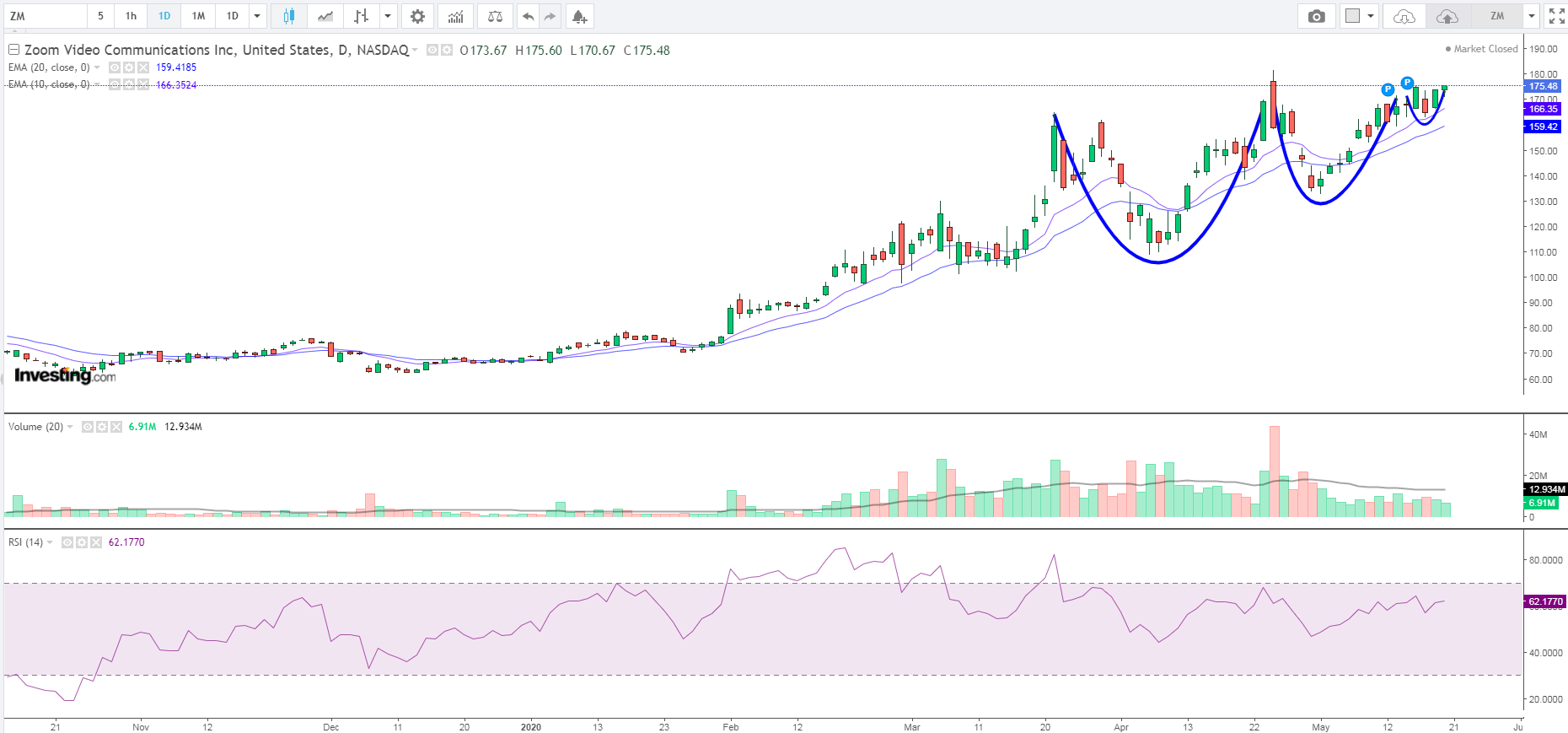1568x733 pixels.
Task: Open the layout selector square dropdown
Action: pyautogui.click(x=1359, y=16)
